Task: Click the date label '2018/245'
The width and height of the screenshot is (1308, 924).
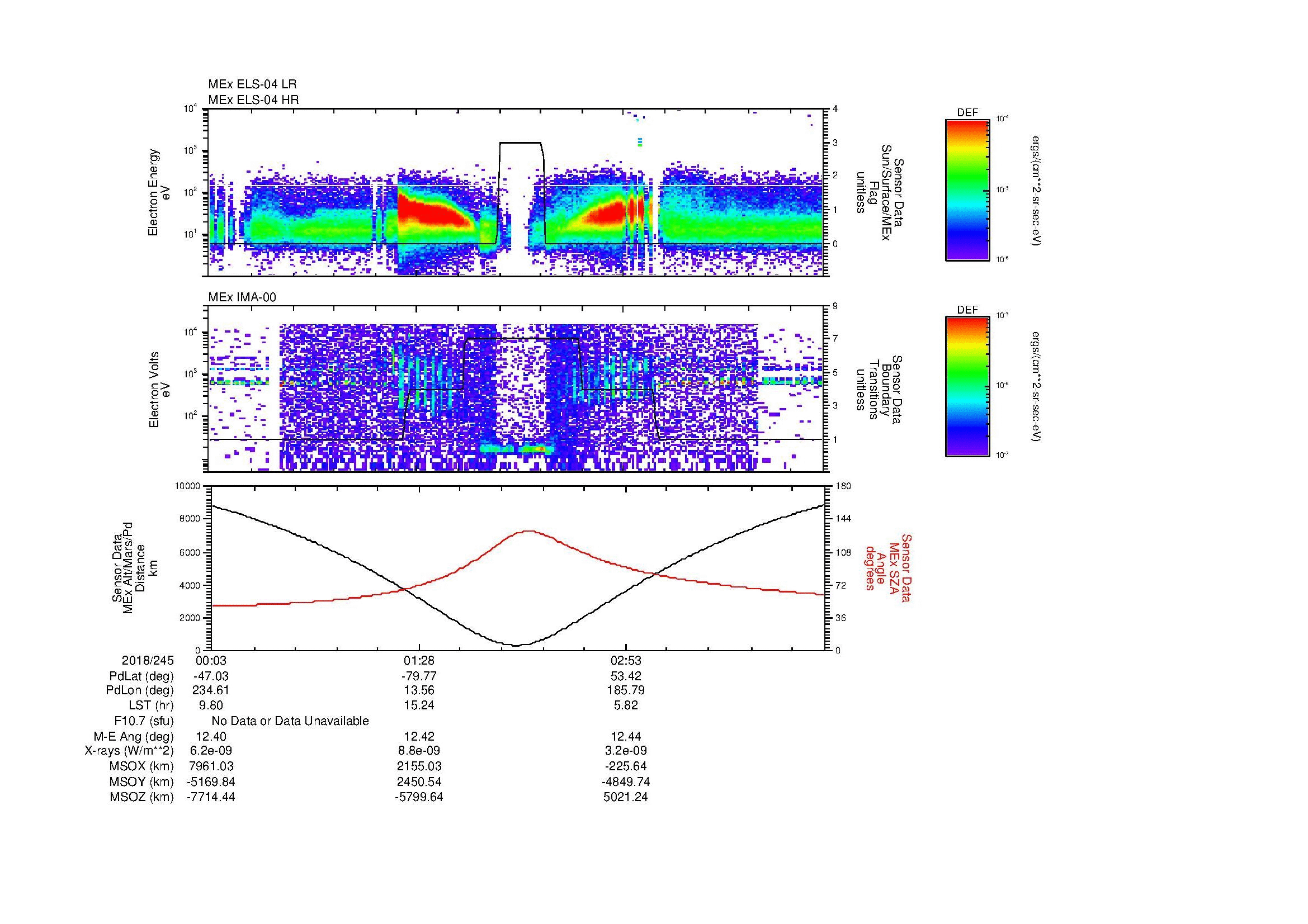Action: pos(148,661)
